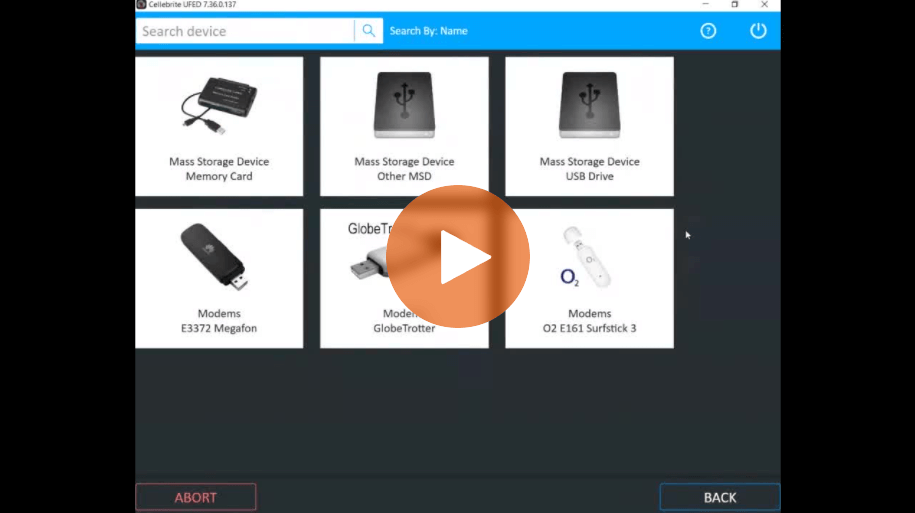
Task: Minimize the Cellebrite UFED window
Action: click(706, 5)
